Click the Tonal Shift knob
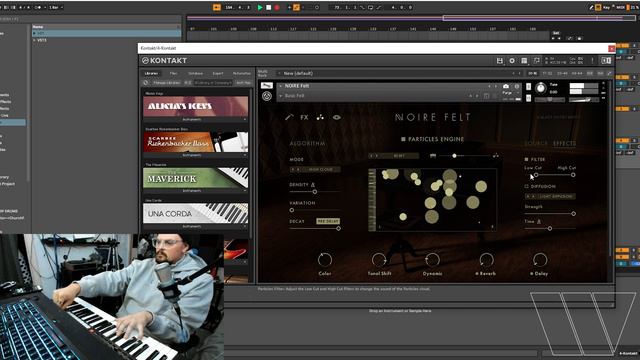 tap(379, 260)
